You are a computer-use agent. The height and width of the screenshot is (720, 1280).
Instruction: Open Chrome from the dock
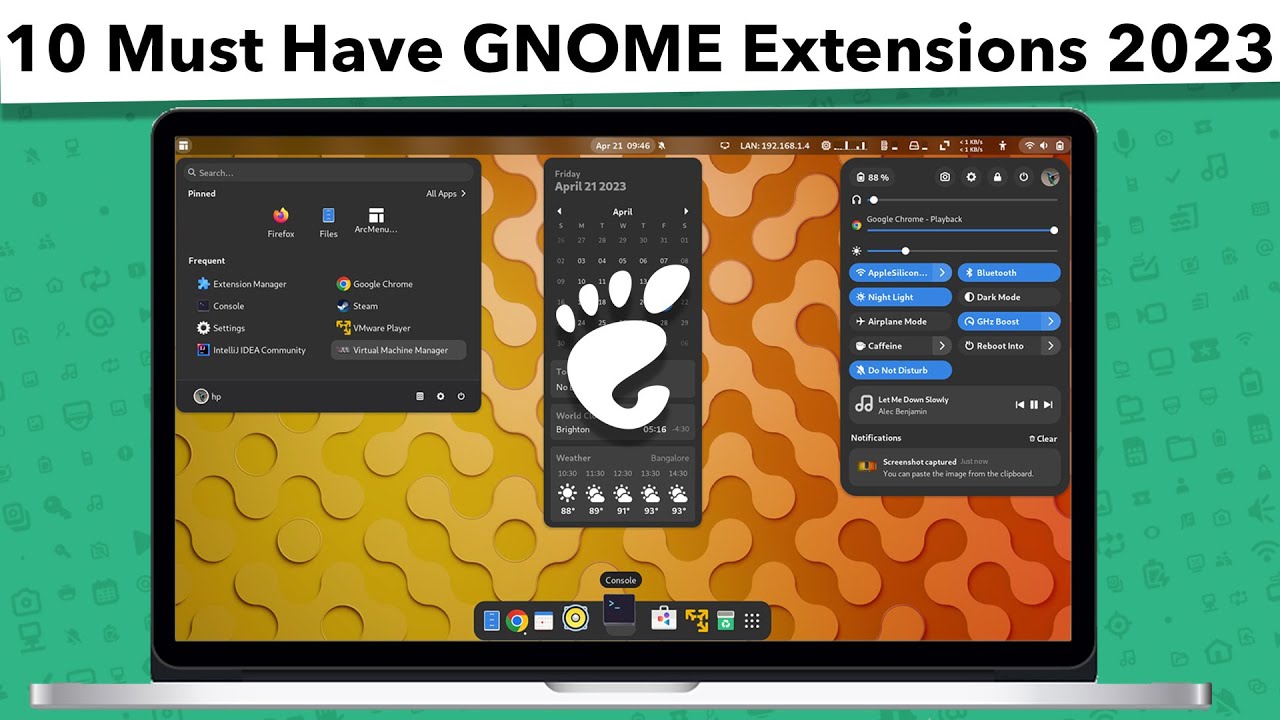point(517,621)
